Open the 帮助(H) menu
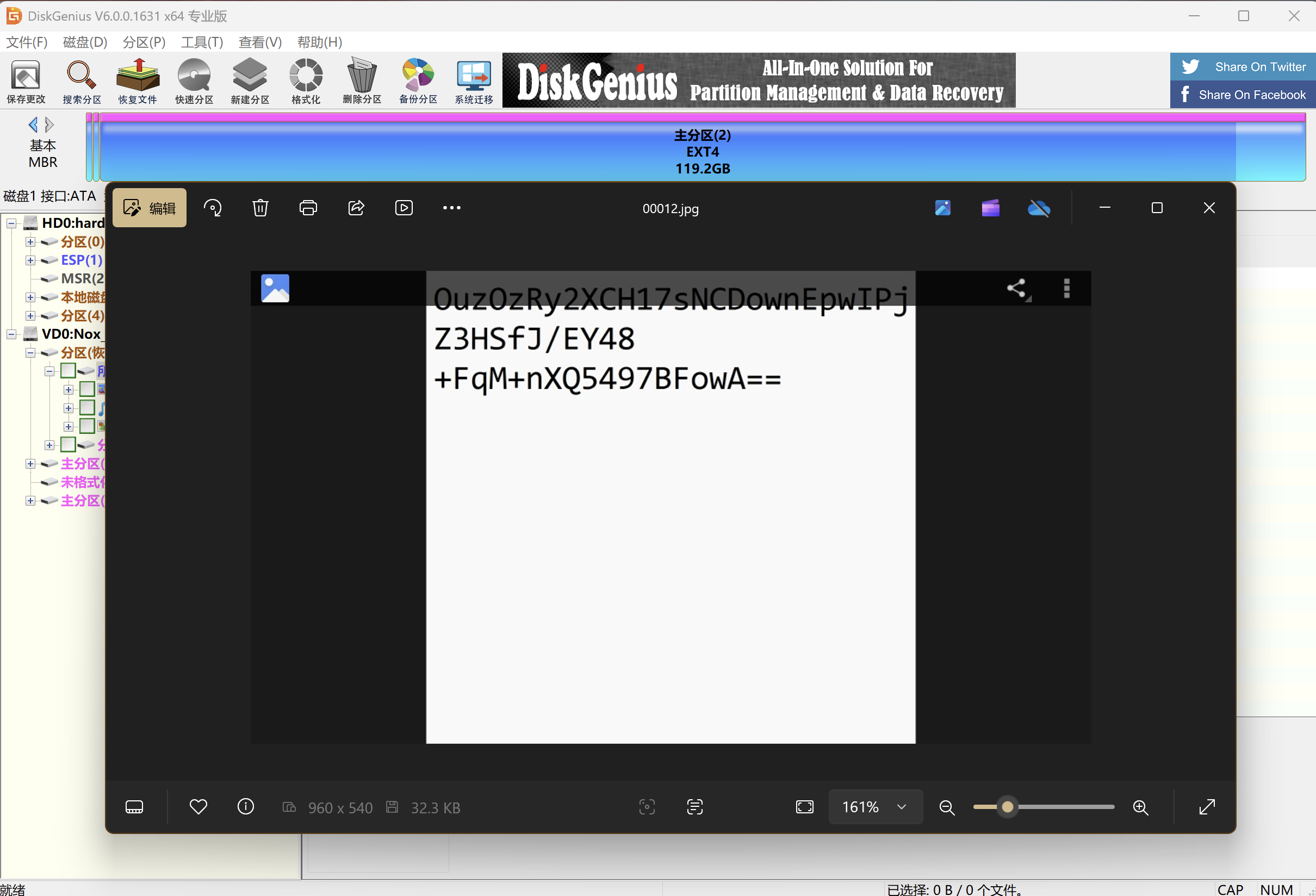 point(319,42)
